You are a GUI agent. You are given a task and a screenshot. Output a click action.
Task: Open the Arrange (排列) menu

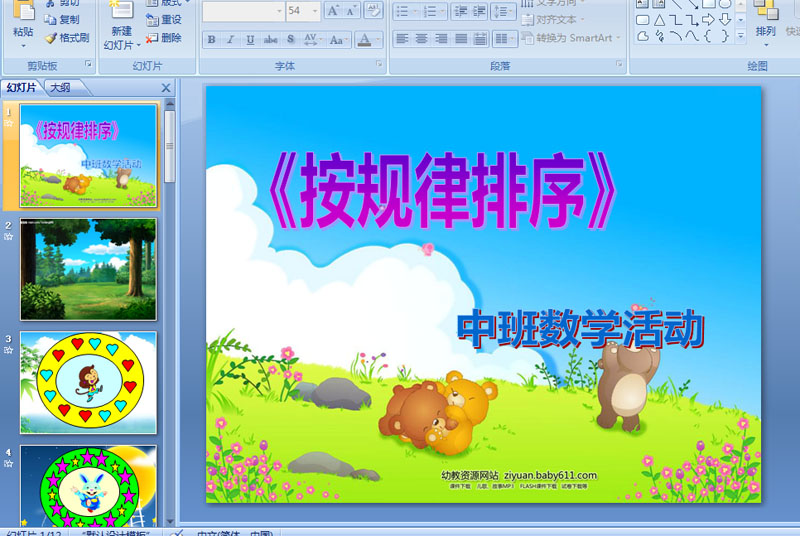point(765,22)
